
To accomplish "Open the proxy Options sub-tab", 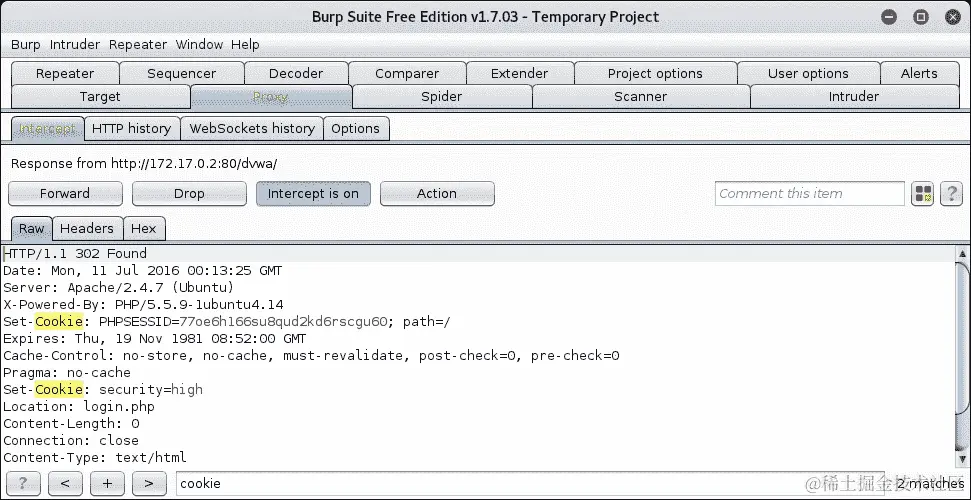I will [x=355, y=128].
